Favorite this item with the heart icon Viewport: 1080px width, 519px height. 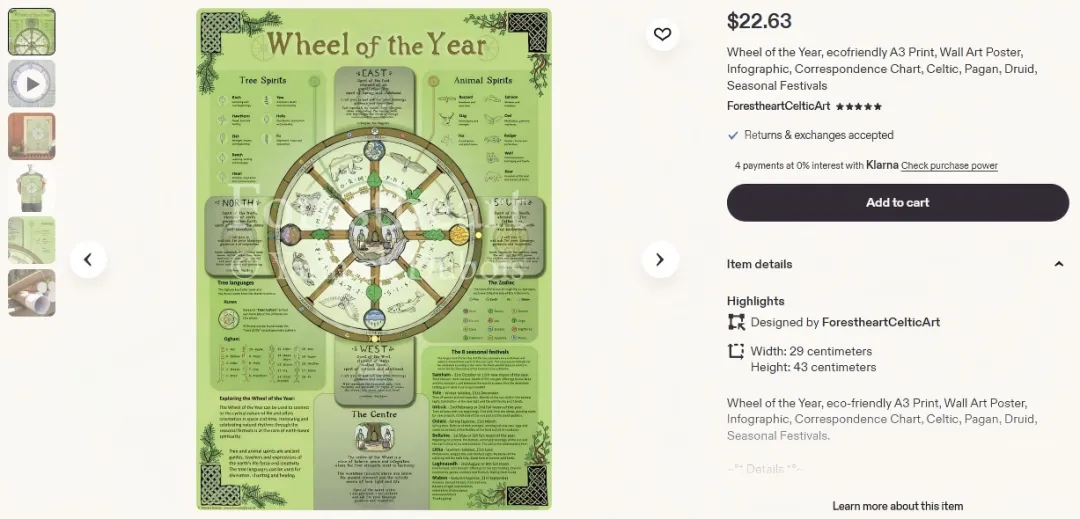662,35
